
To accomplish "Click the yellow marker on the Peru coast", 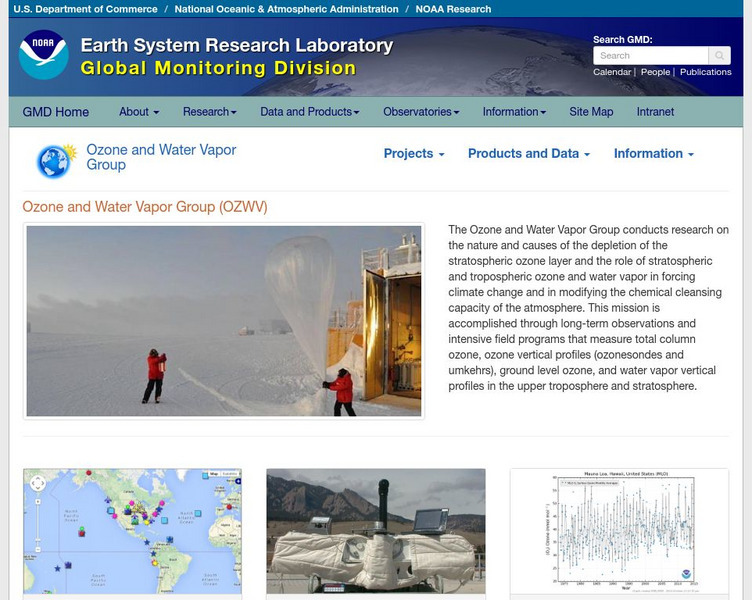I will pos(155,564).
